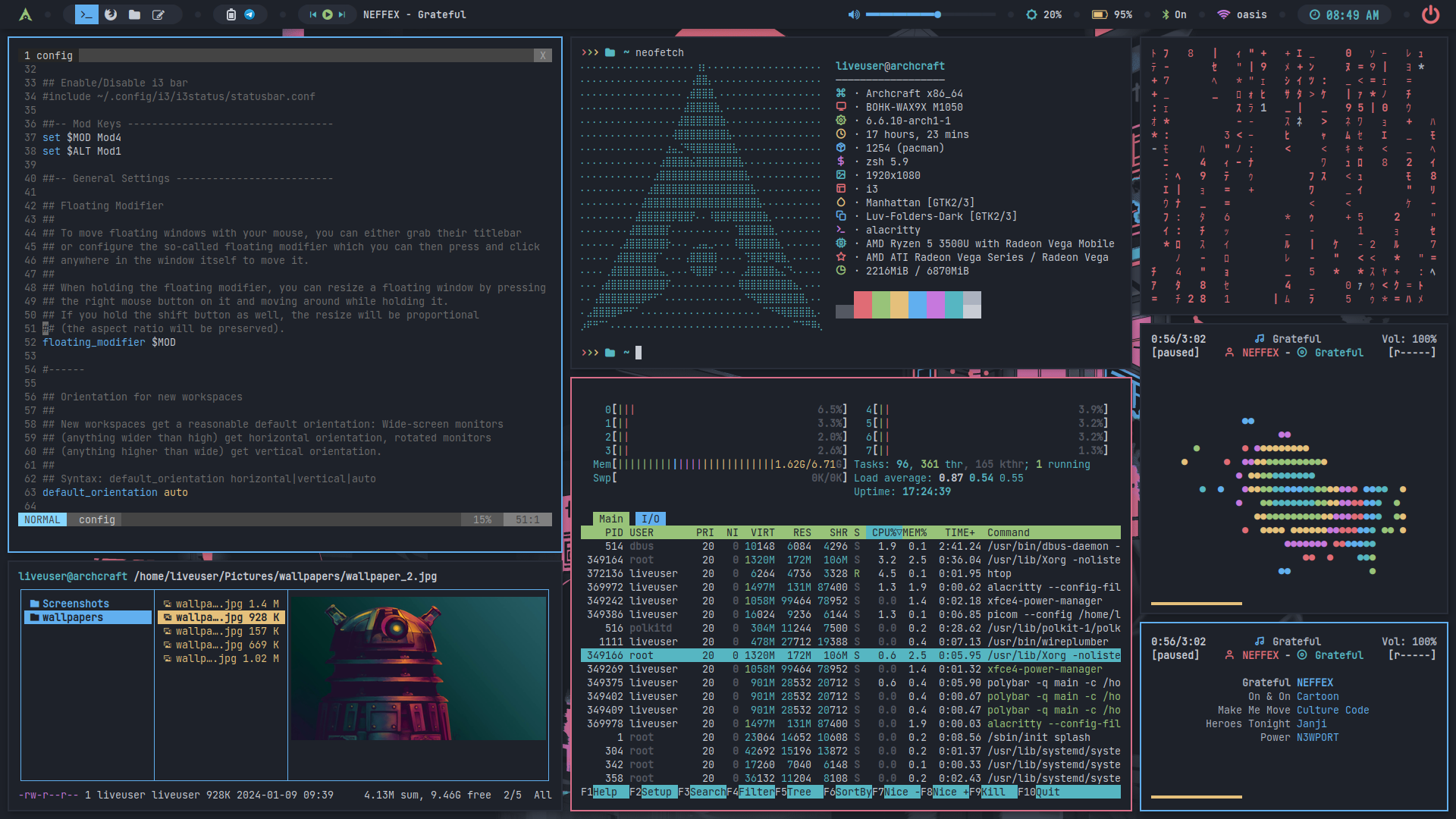Click the clipboard manager icon
The image size is (1456, 819).
click(231, 14)
